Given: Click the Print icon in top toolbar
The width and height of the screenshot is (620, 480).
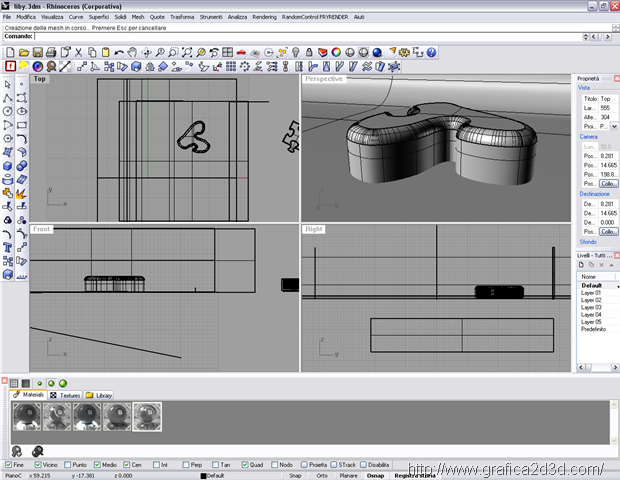Looking at the screenshot, I should (49, 52).
